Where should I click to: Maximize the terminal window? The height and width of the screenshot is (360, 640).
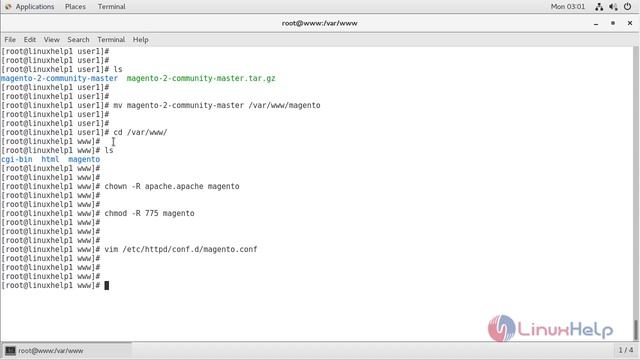(613, 23)
